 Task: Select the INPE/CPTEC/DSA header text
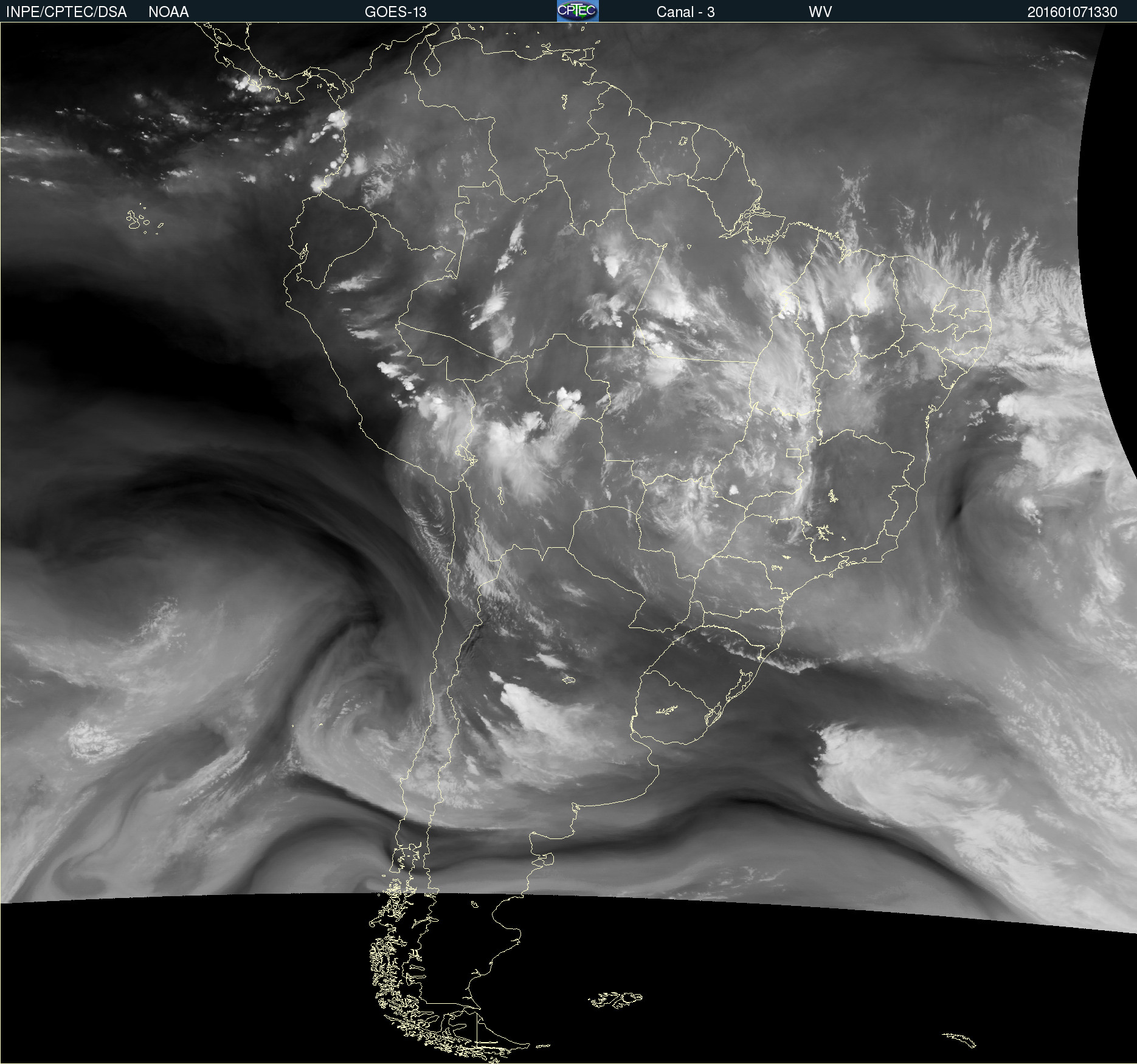click(x=66, y=12)
